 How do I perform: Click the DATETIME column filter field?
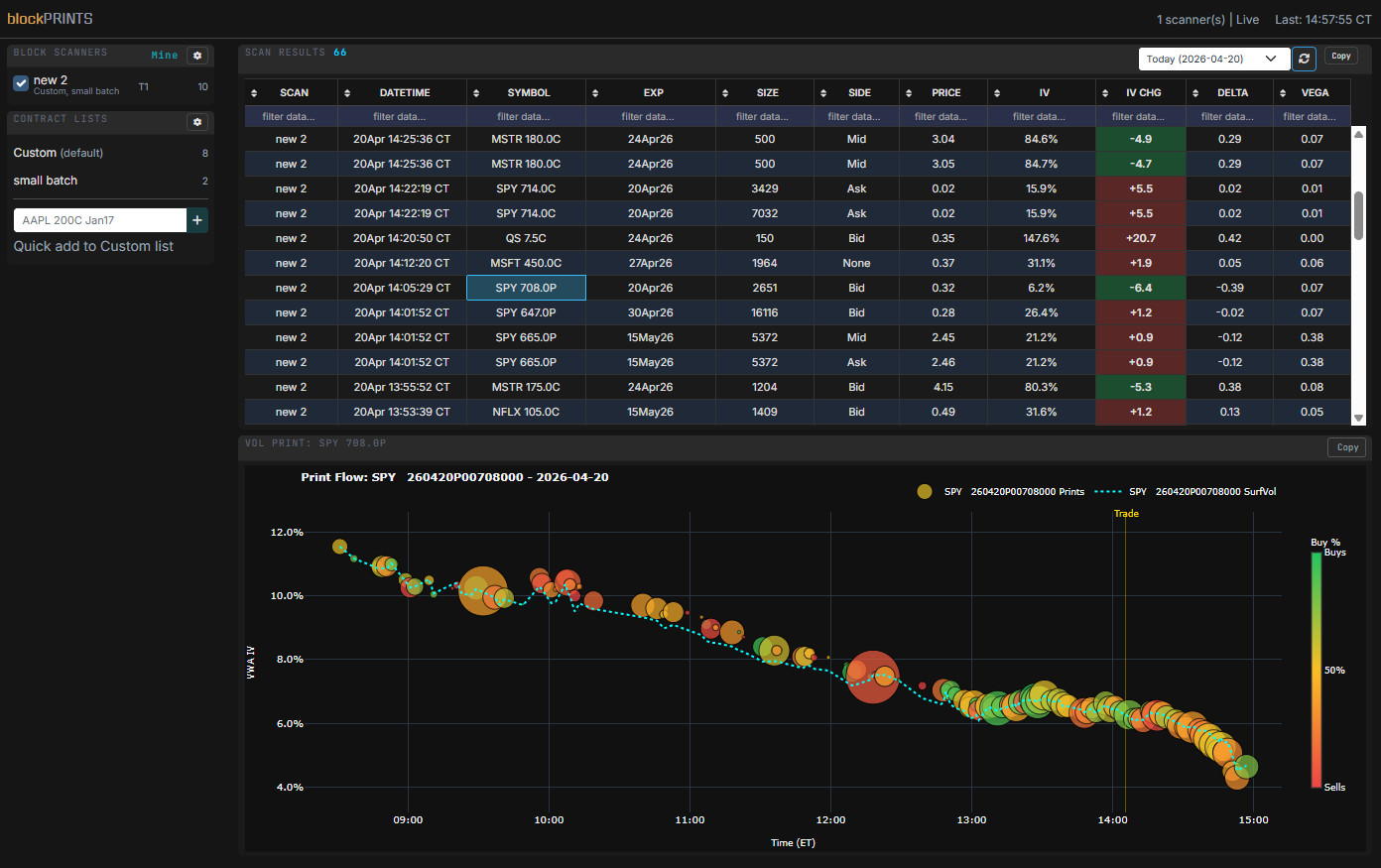(x=400, y=116)
